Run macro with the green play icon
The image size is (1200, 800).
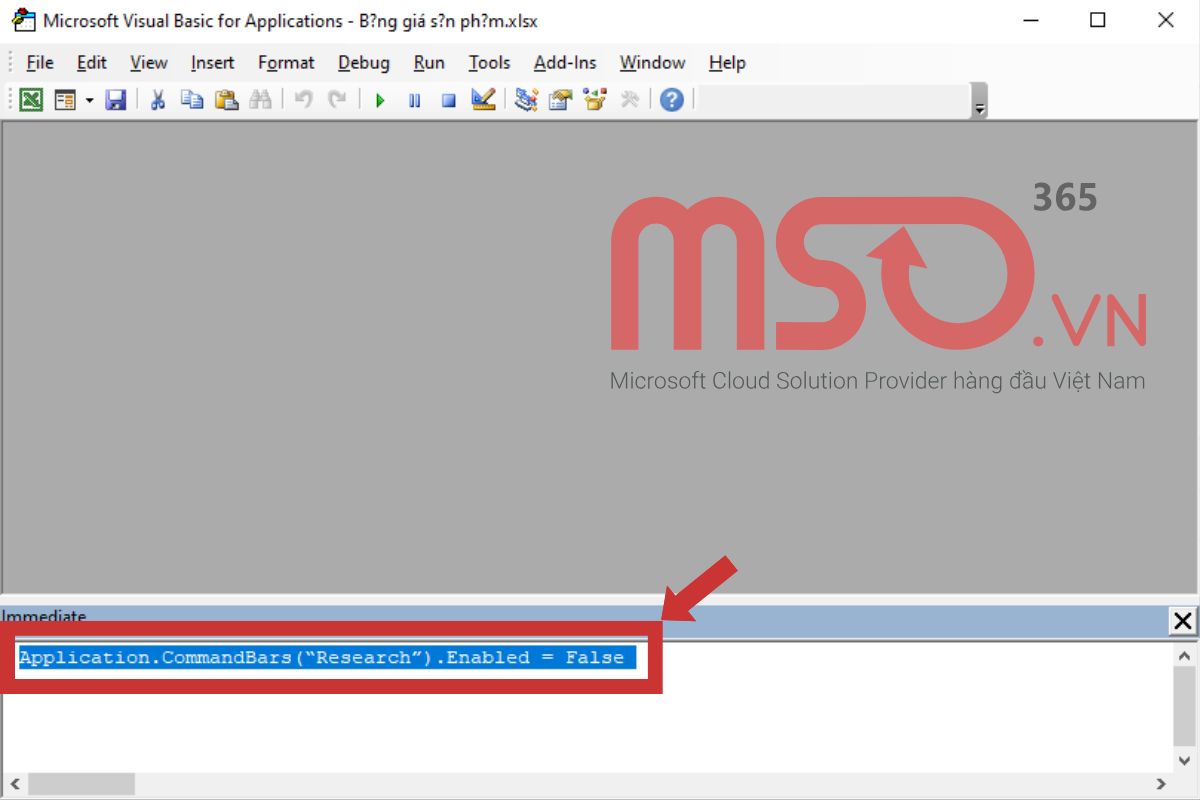pyautogui.click(x=380, y=100)
